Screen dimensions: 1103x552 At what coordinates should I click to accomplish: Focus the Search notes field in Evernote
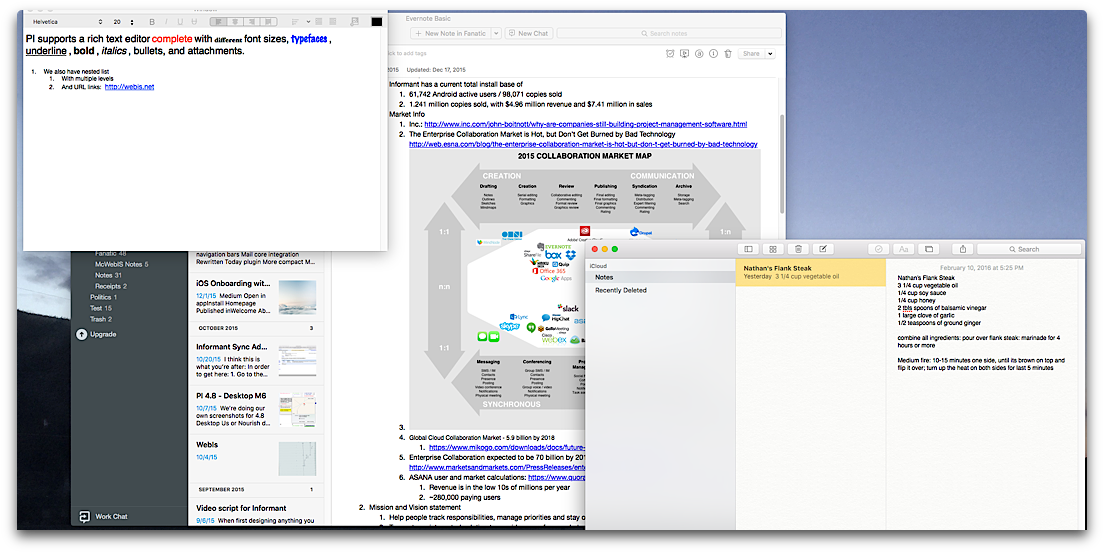click(669, 33)
